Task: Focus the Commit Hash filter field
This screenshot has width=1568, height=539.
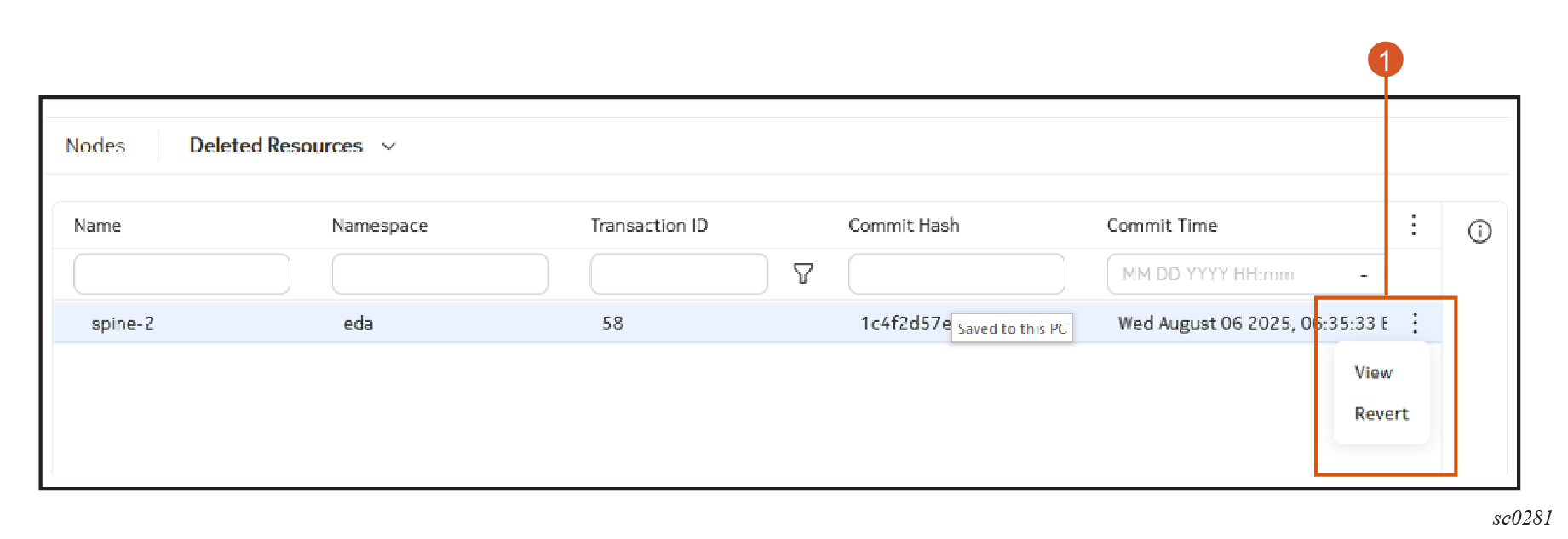Action: tap(956, 274)
